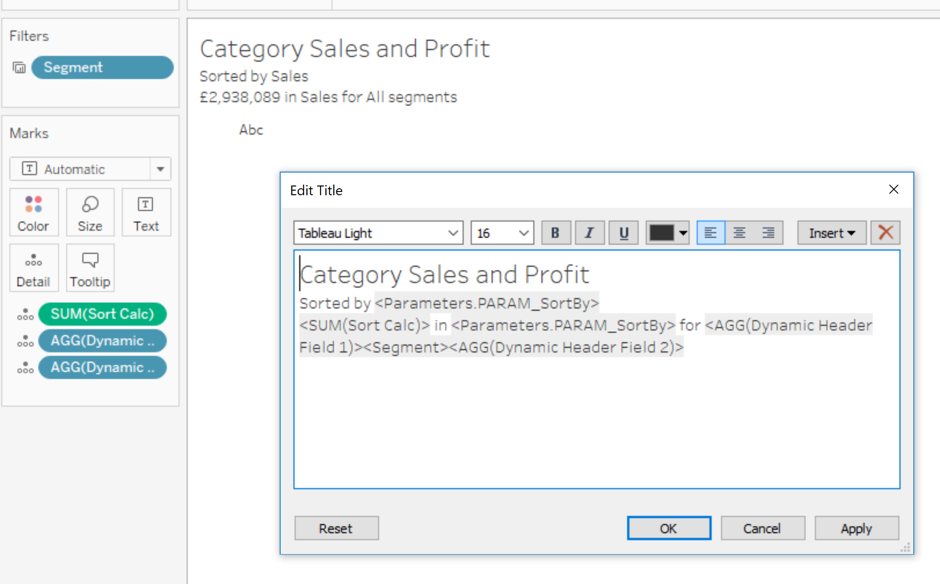Toggle bold formatting on the title

[x=555, y=232]
